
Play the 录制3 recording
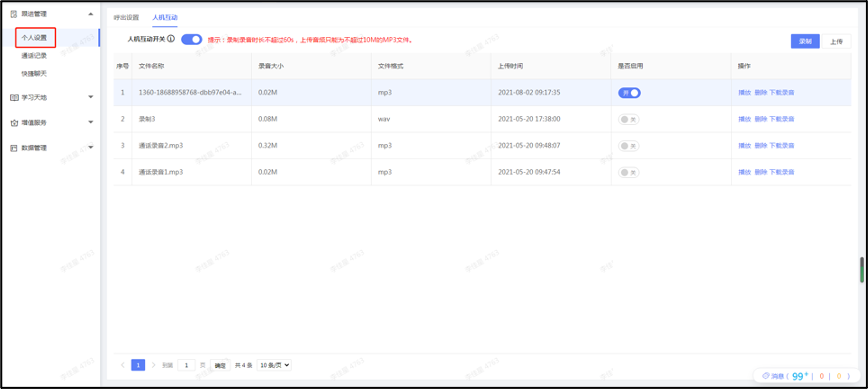click(745, 119)
